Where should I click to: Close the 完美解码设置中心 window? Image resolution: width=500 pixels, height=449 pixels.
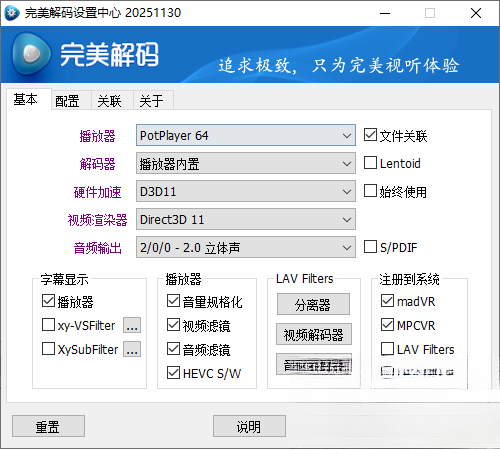click(476, 13)
